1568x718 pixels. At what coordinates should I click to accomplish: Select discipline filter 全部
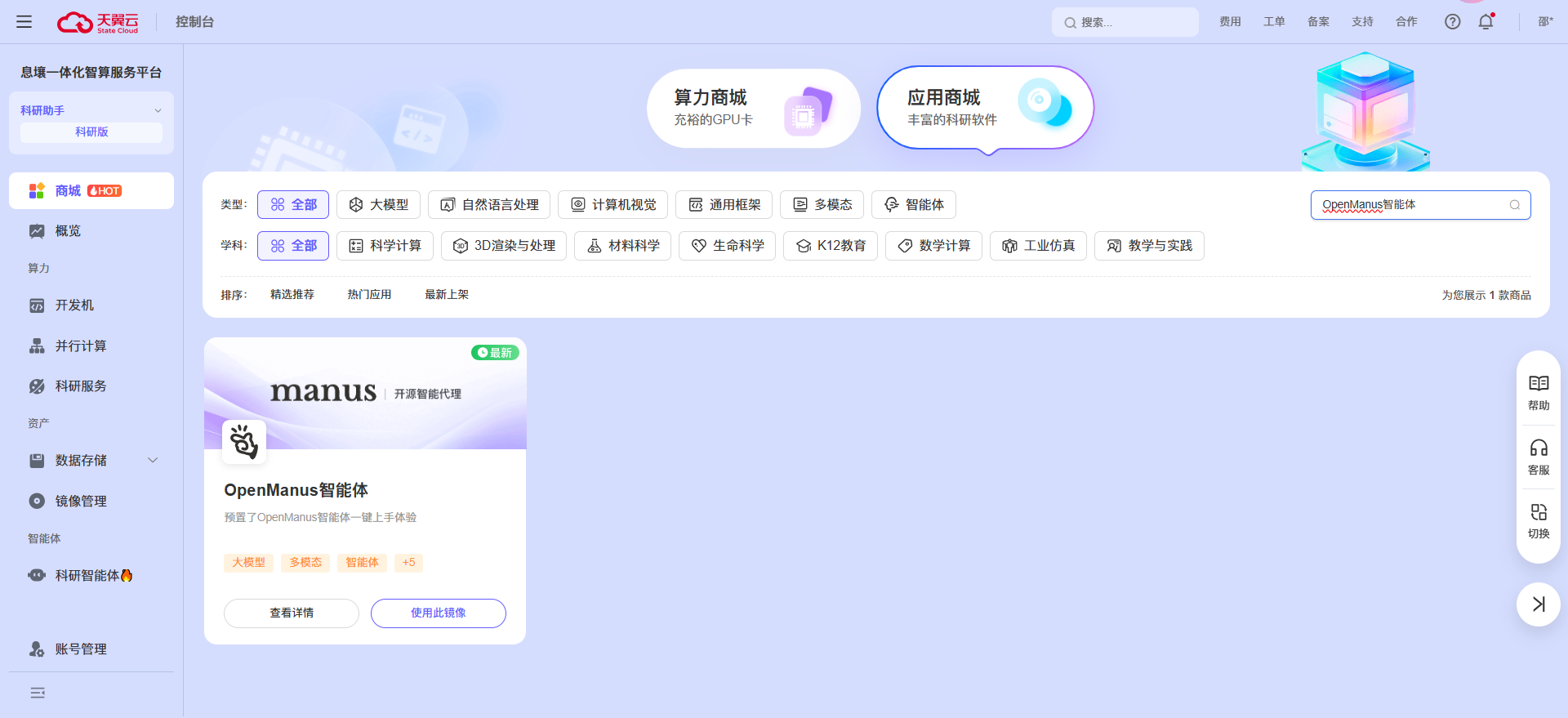coord(293,246)
